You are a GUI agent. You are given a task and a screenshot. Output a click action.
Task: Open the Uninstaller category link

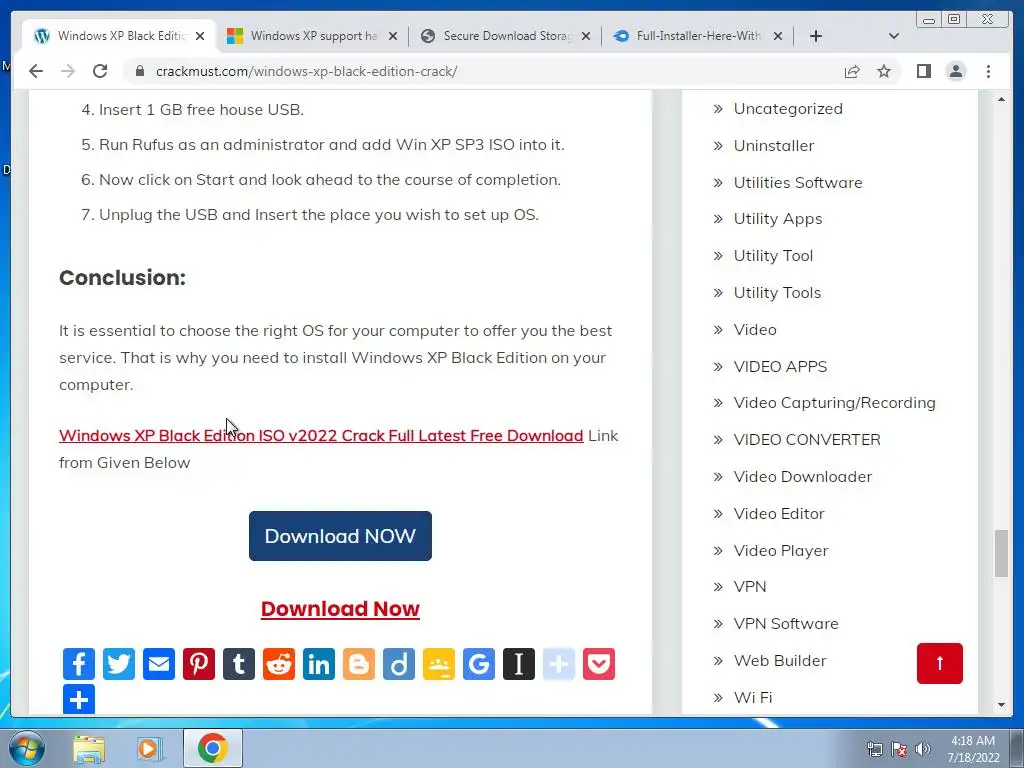click(x=773, y=146)
